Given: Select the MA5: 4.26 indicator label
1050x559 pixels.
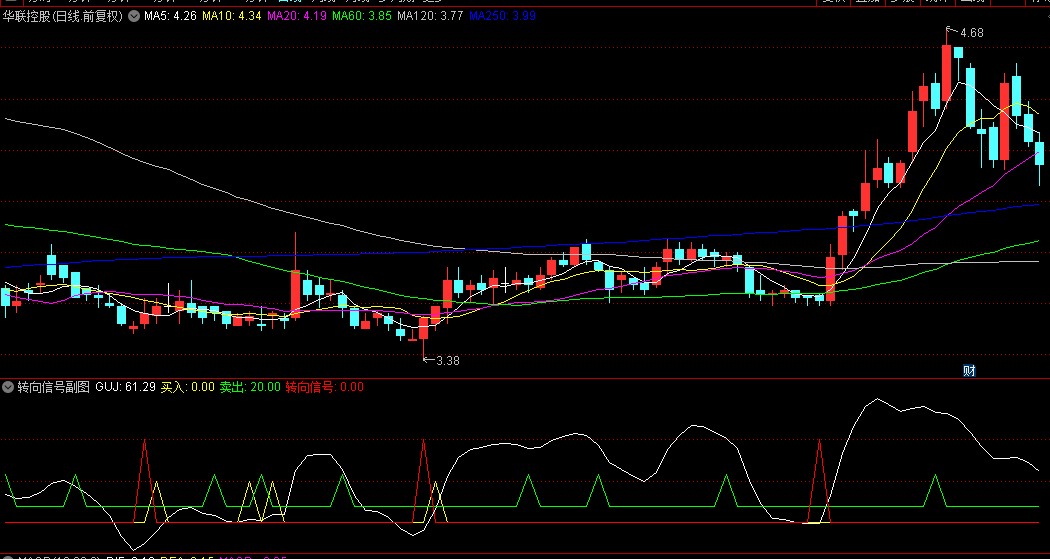Looking at the screenshot, I should [170, 16].
